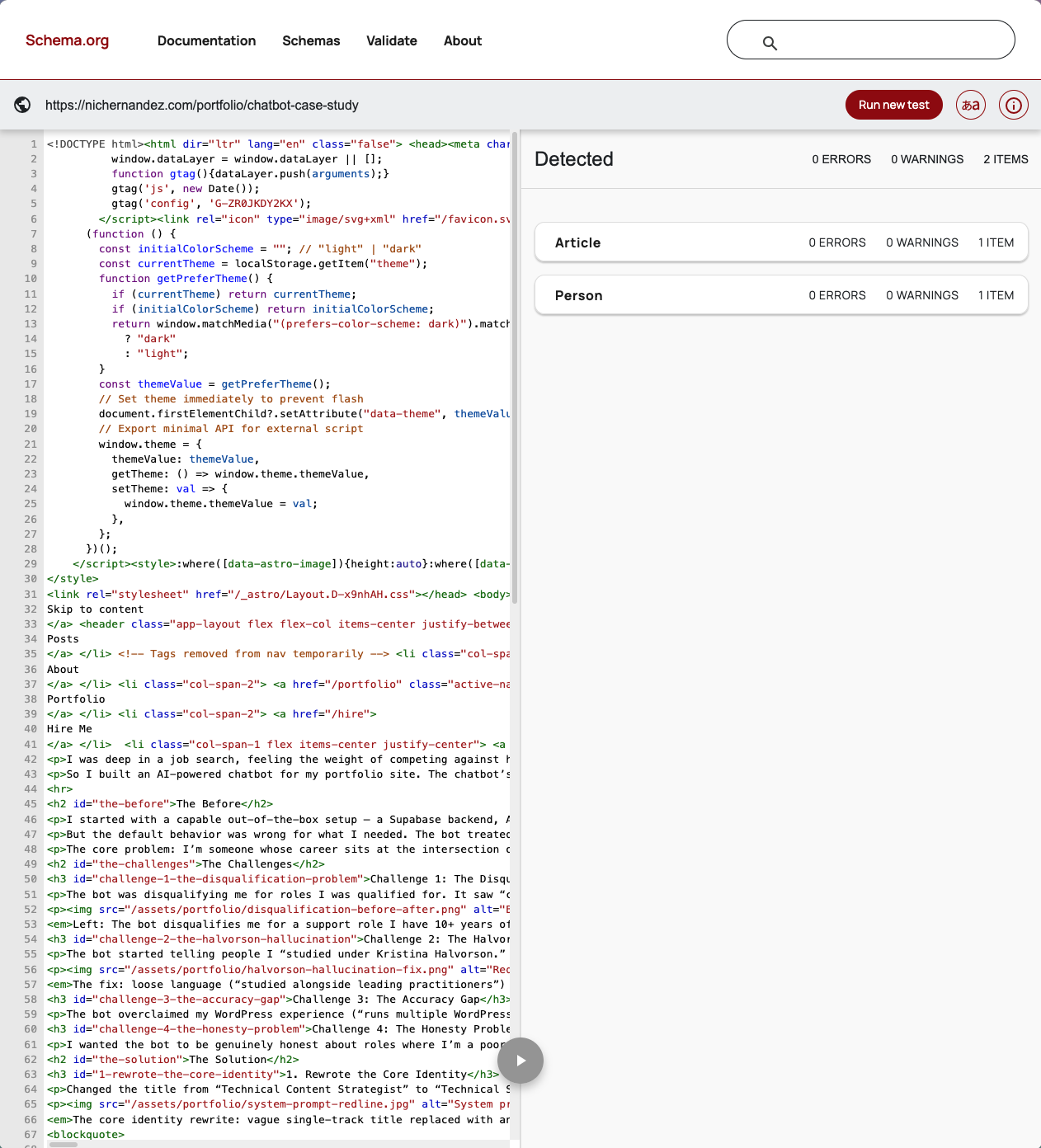Click code line 'function getPreferTheme()'
Image resolution: width=1041 pixels, height=1148 pixels.
[186, 279]
